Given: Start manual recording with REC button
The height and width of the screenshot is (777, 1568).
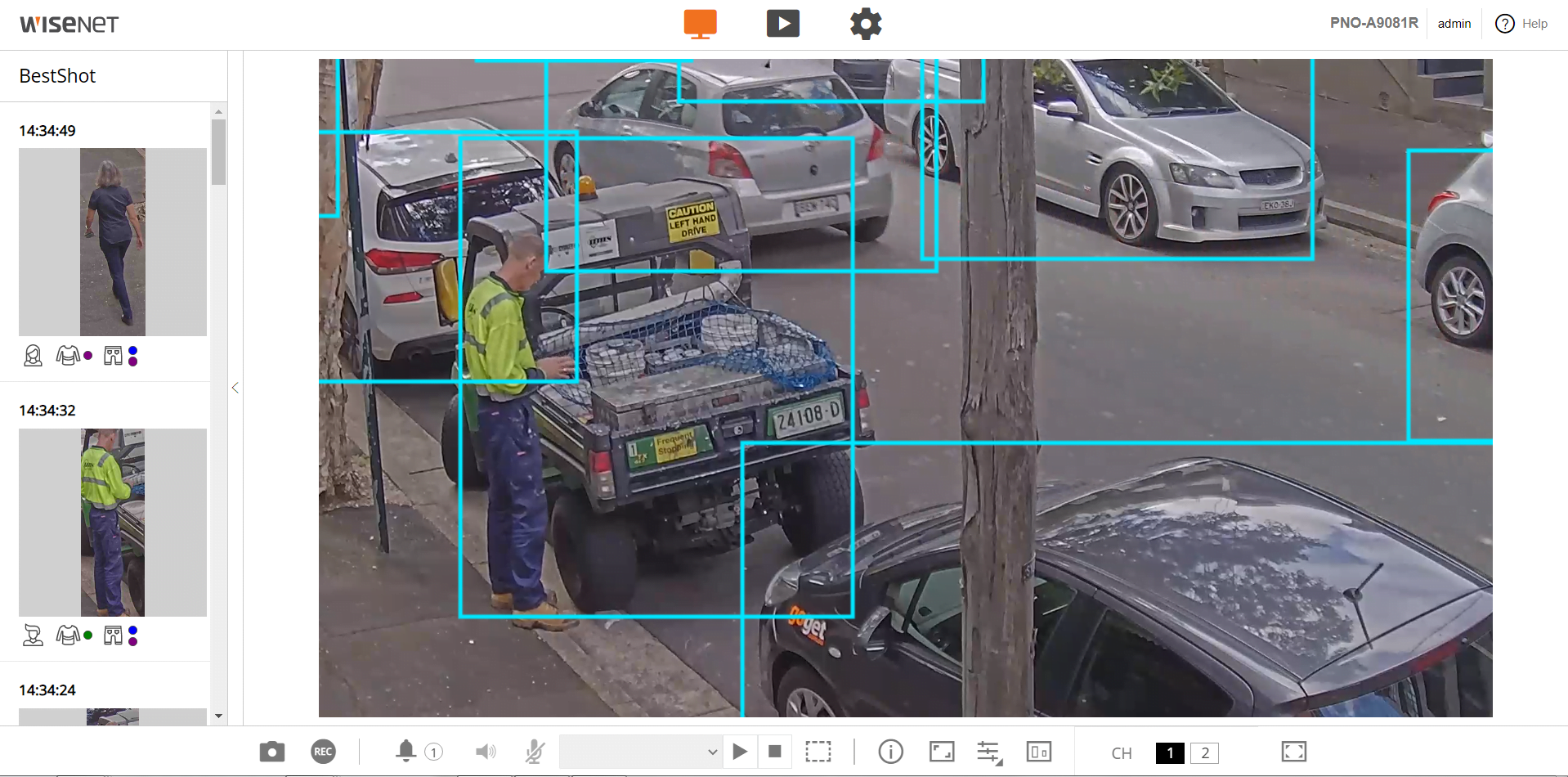Looking at the screenshot, I should point(323,752).
